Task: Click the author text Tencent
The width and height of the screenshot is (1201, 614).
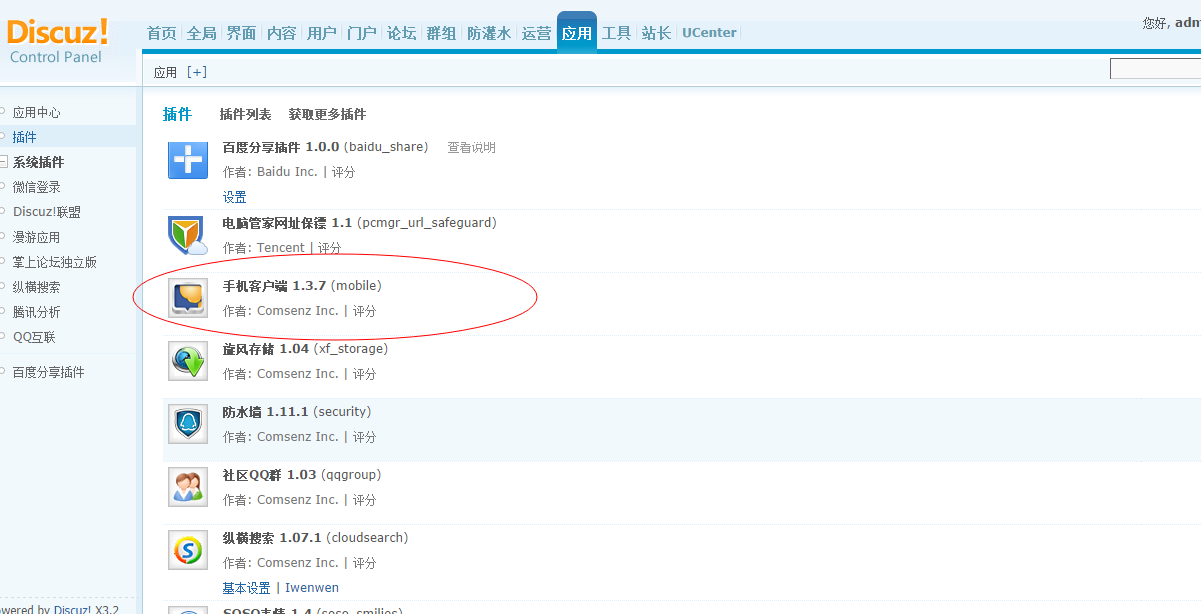Action: [281, 248]
